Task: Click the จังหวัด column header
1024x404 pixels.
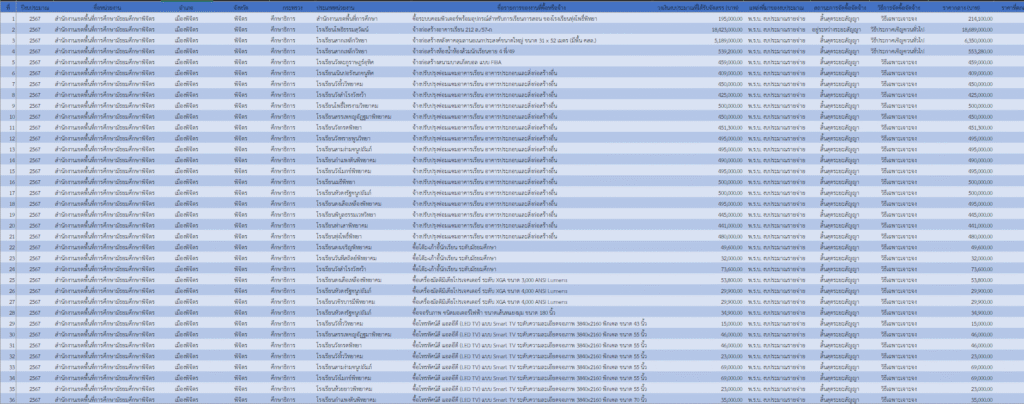Action: pos(240,7)
